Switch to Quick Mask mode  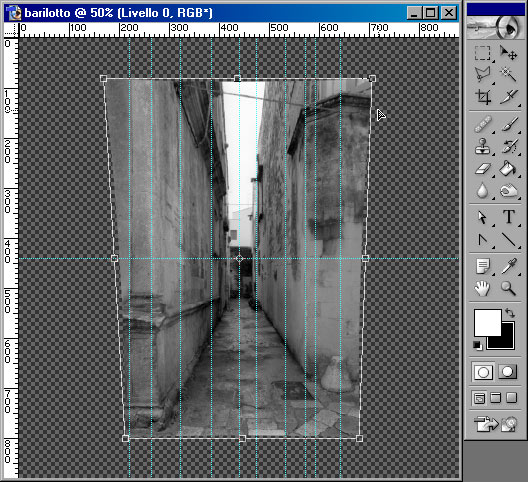pyautogui.click(x=507, y=372)
